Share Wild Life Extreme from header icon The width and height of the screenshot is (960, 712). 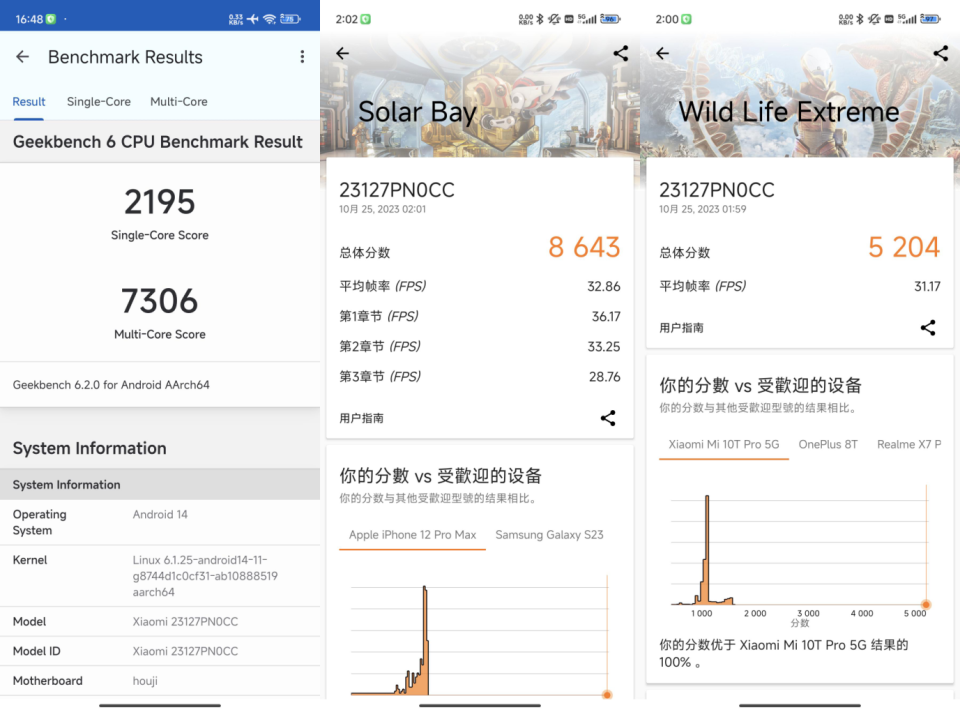[940, 53]
